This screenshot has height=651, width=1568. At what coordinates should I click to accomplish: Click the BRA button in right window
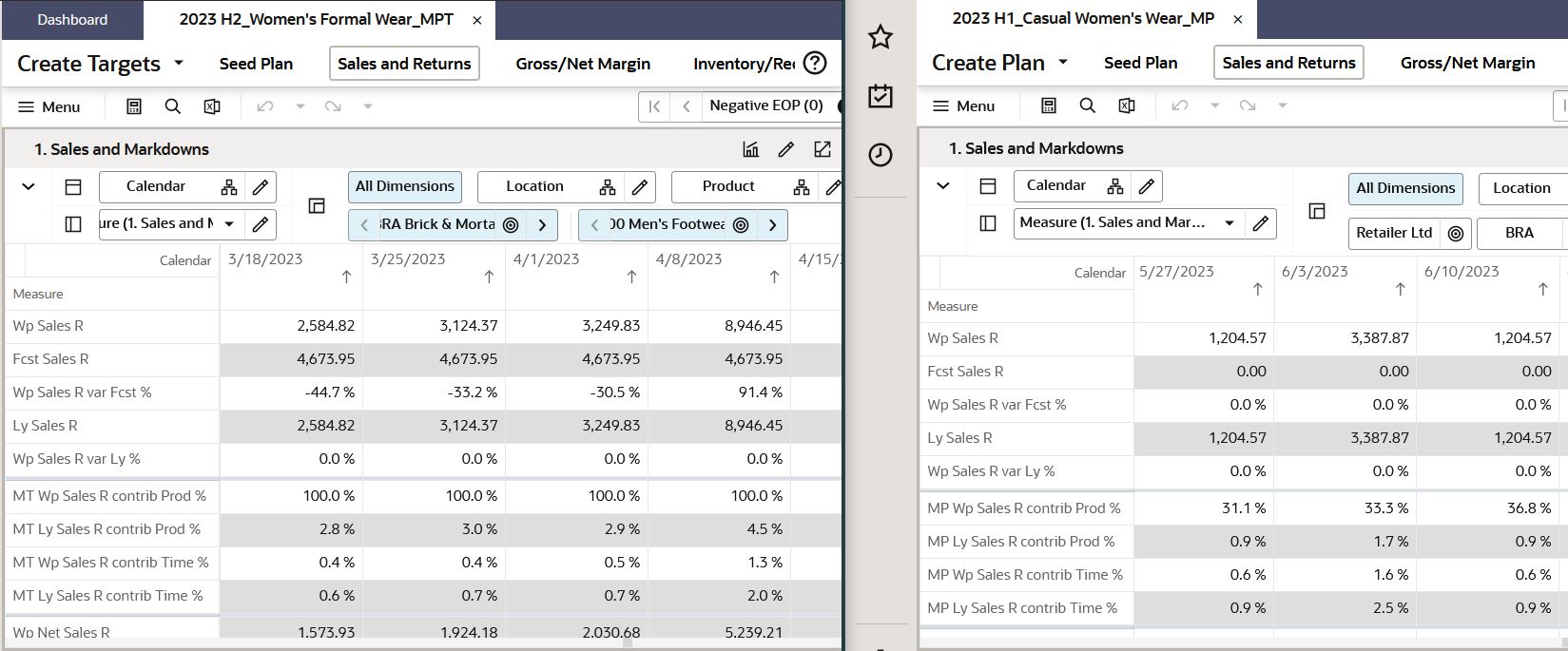[x=1520, y=233]
